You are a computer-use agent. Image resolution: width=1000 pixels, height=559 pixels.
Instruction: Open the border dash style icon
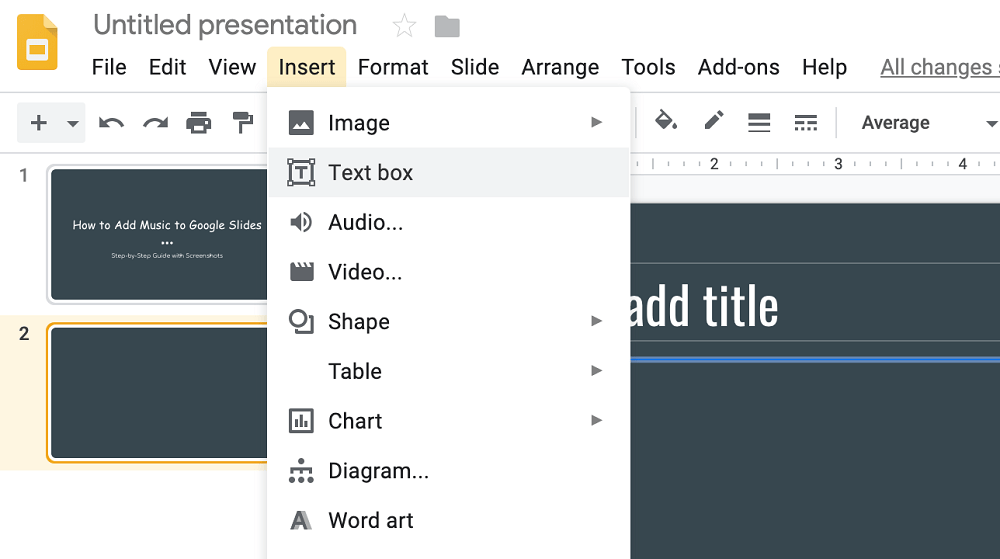(x=805, y=122)
